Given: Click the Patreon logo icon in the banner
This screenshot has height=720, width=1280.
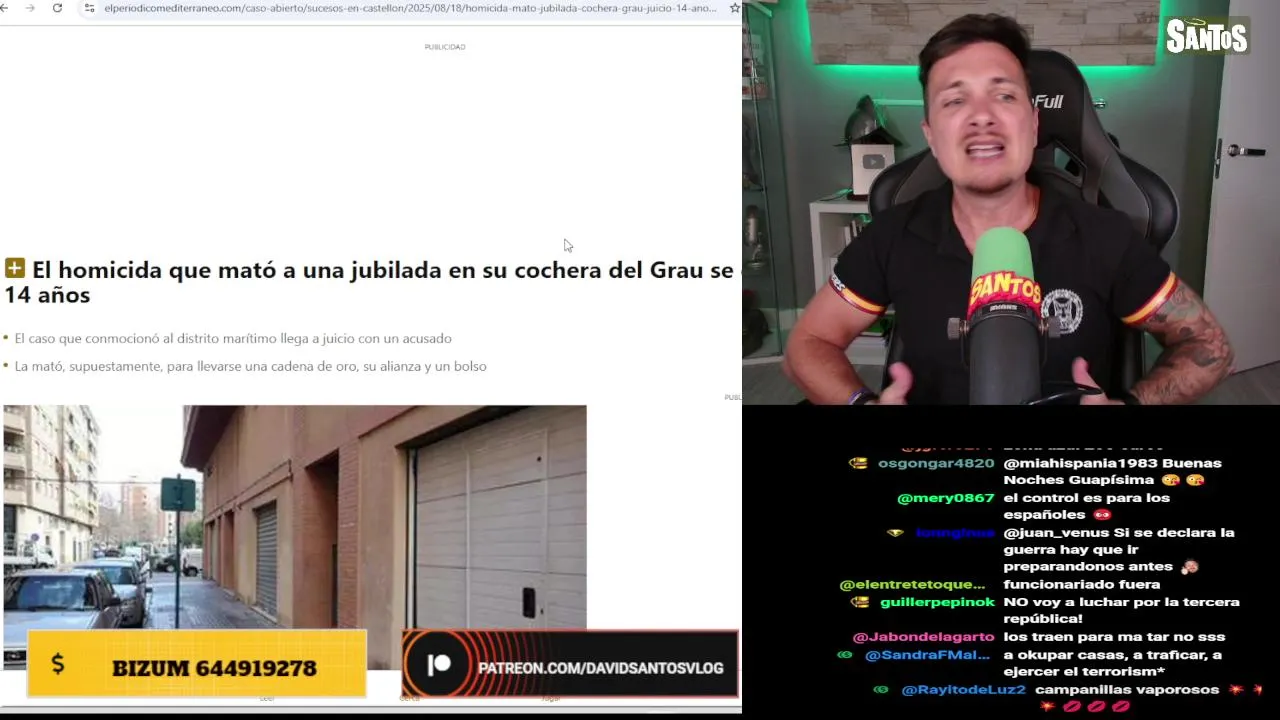Looking at the screenshot, I should pyautogui.click(x=439, y=665).
